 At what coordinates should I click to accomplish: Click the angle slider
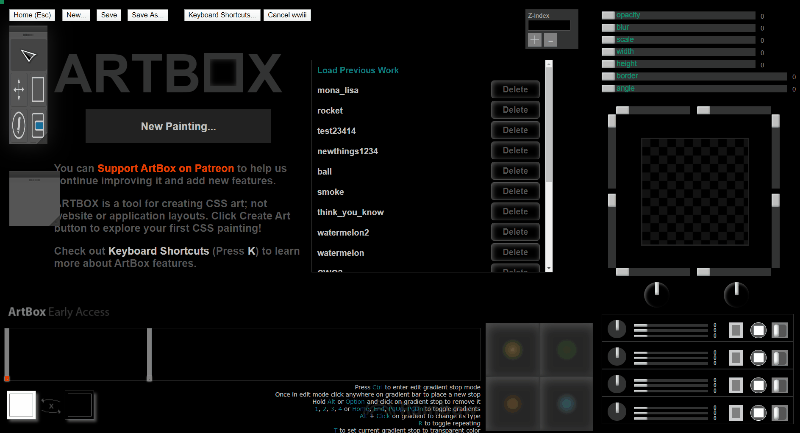(694, 88)
